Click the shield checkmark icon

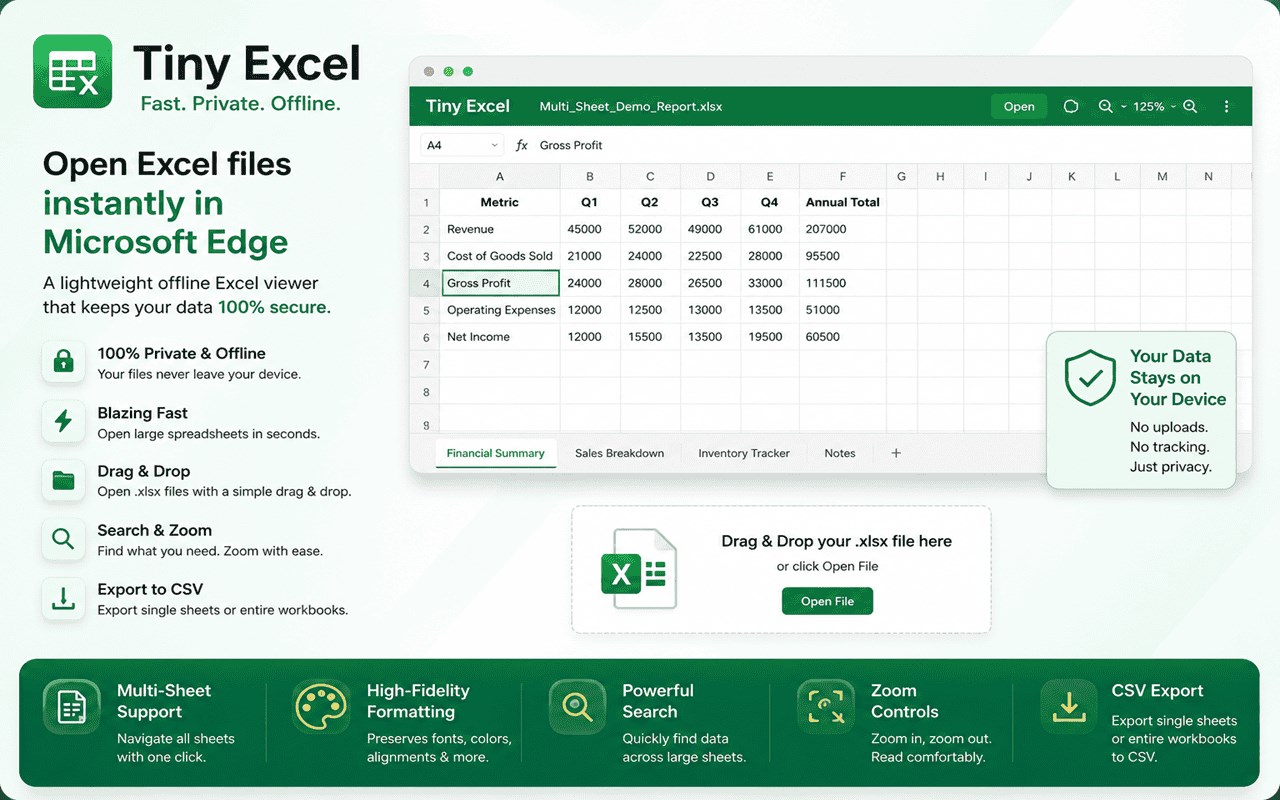(x=1090, y=377)
